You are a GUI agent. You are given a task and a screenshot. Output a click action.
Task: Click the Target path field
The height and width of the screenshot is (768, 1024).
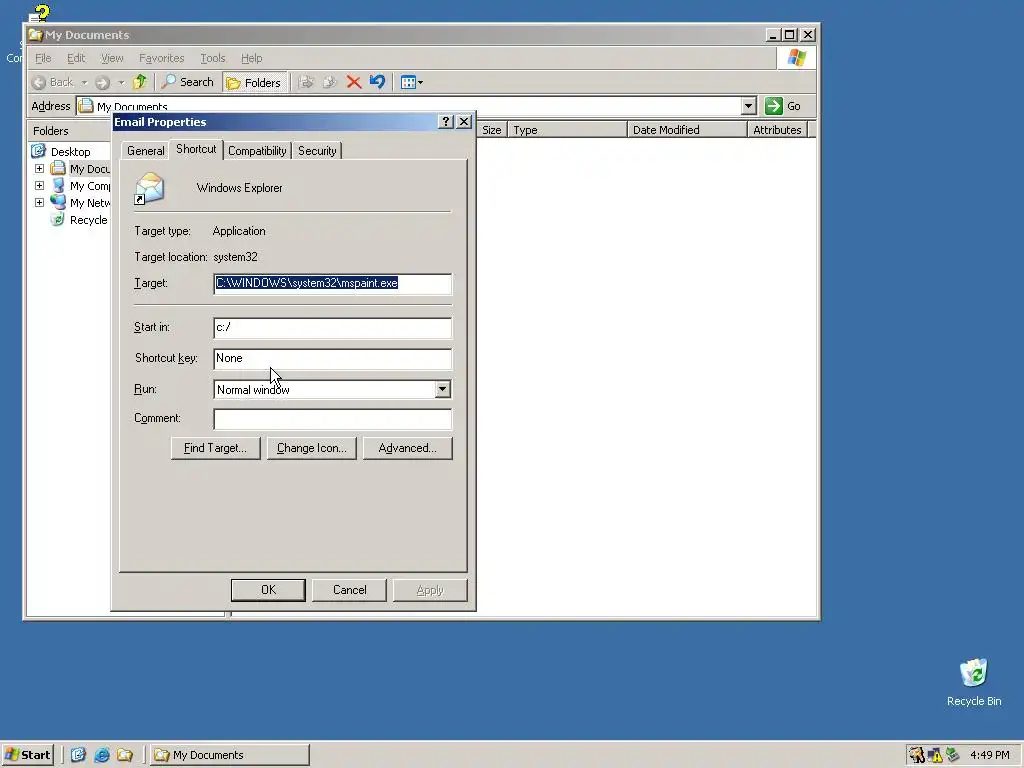tap(332, 283)
